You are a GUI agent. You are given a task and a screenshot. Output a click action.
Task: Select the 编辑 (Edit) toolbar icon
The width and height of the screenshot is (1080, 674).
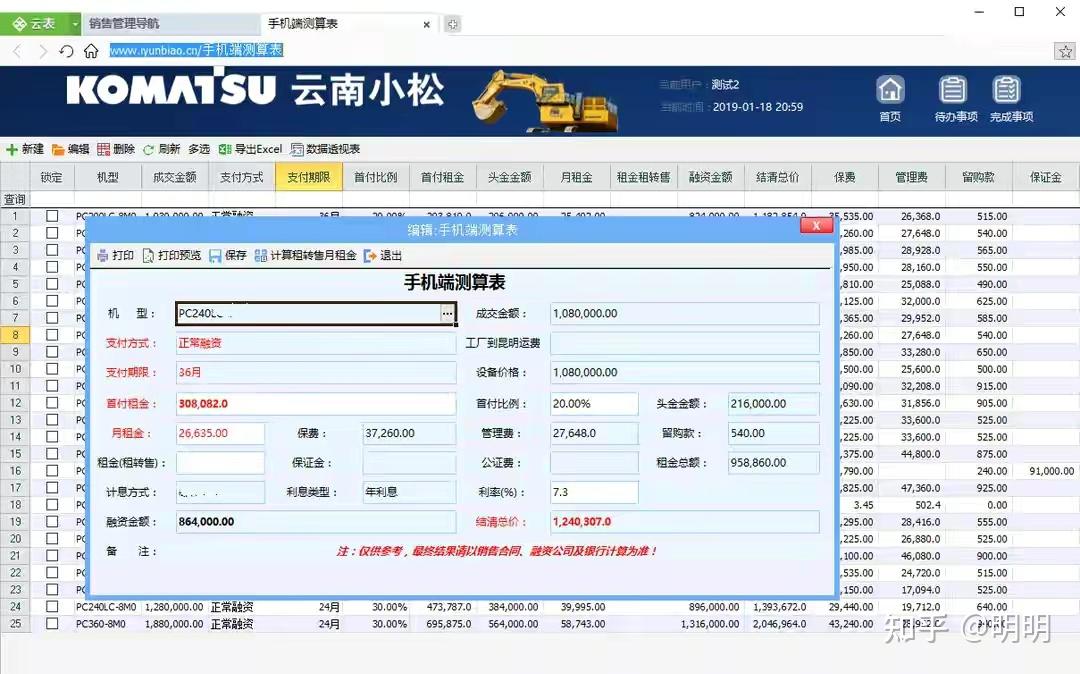pos(68,150)
